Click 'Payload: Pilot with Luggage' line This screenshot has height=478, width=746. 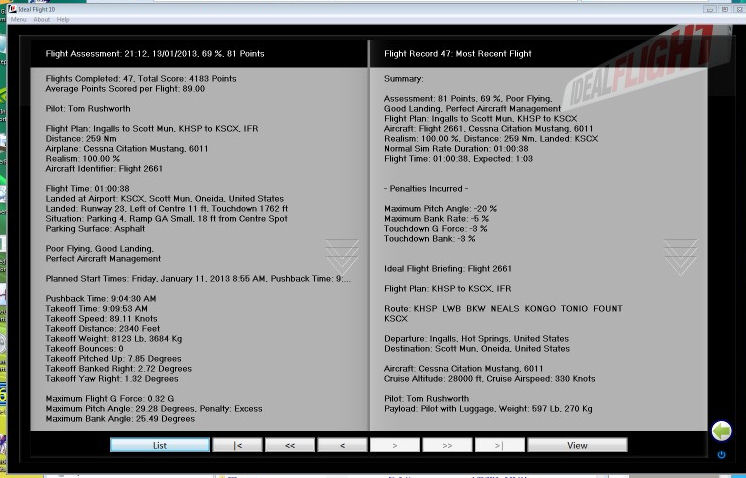coord(488,409)
